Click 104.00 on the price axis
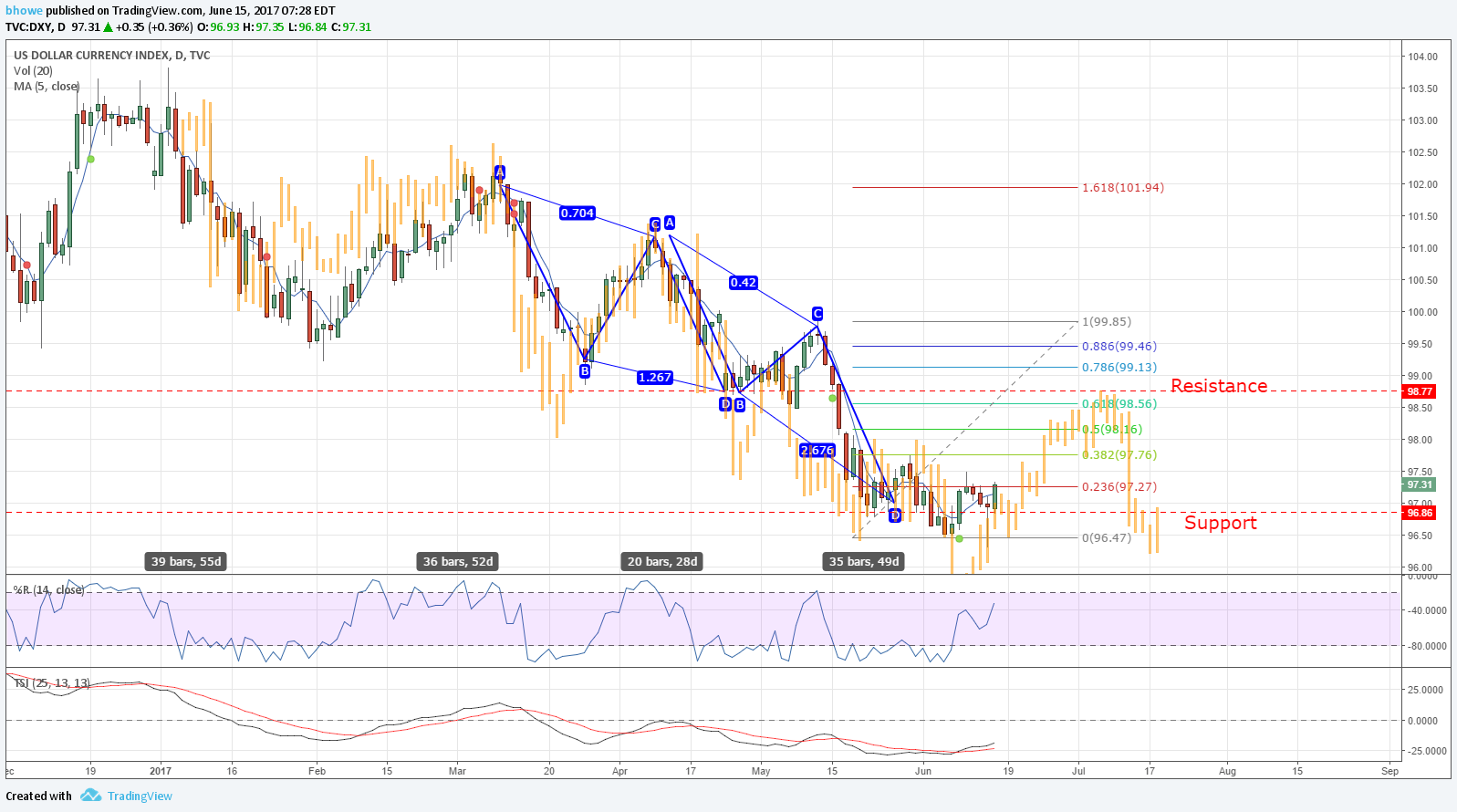Screen dimensions: 1457x812 [1422, 57]
